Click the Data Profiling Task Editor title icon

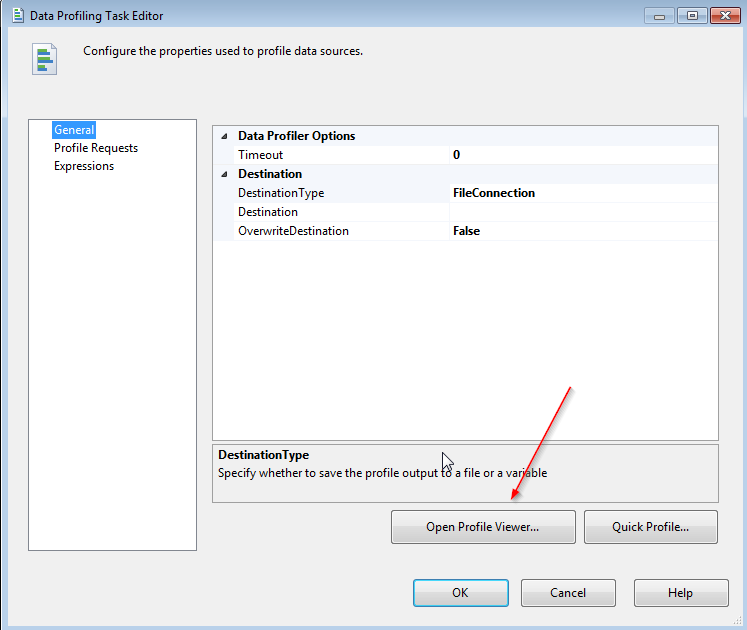(18, 15)
